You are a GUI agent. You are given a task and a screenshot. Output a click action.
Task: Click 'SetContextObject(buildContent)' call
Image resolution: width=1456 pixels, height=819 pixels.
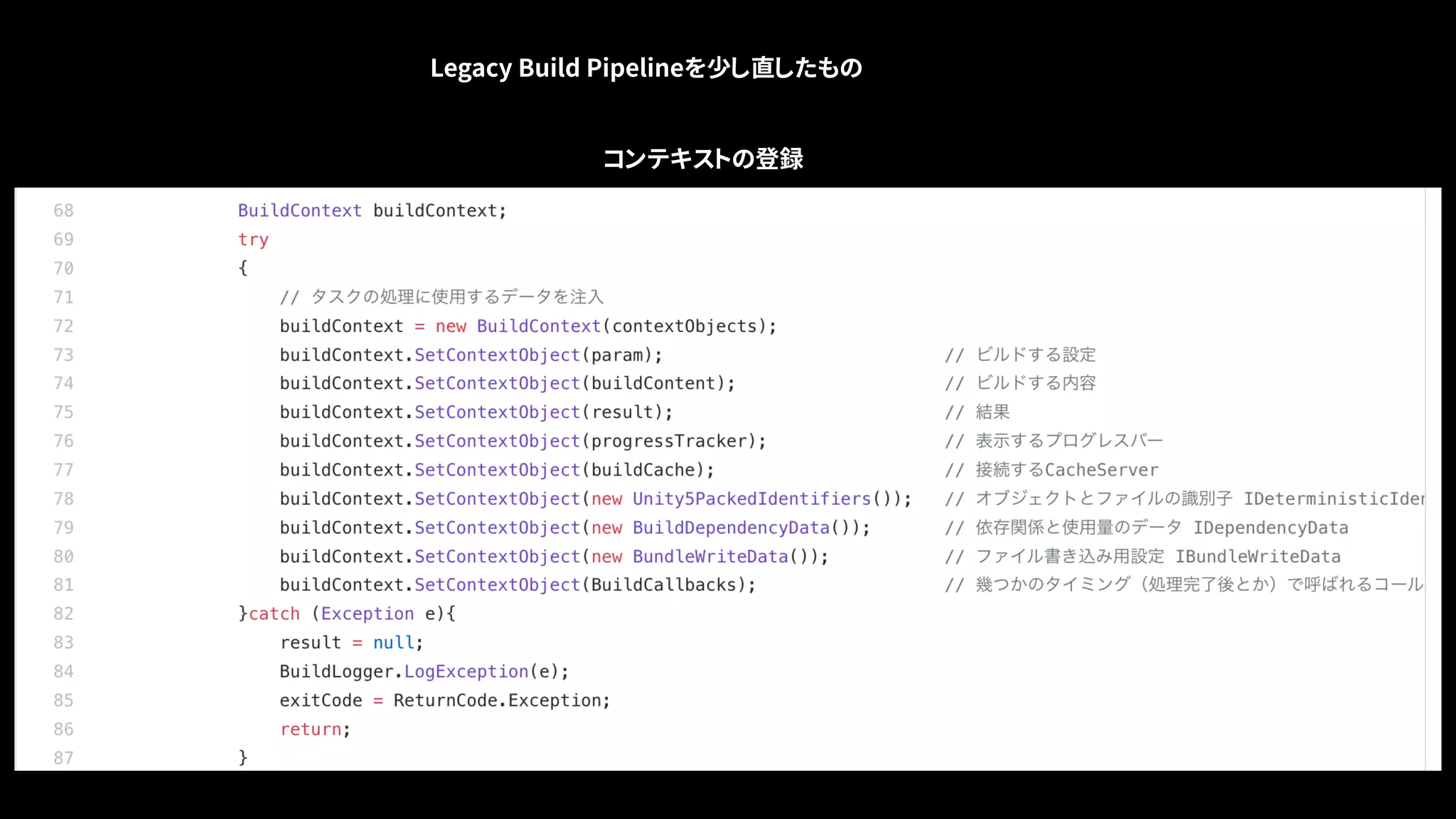coord(569,383)
